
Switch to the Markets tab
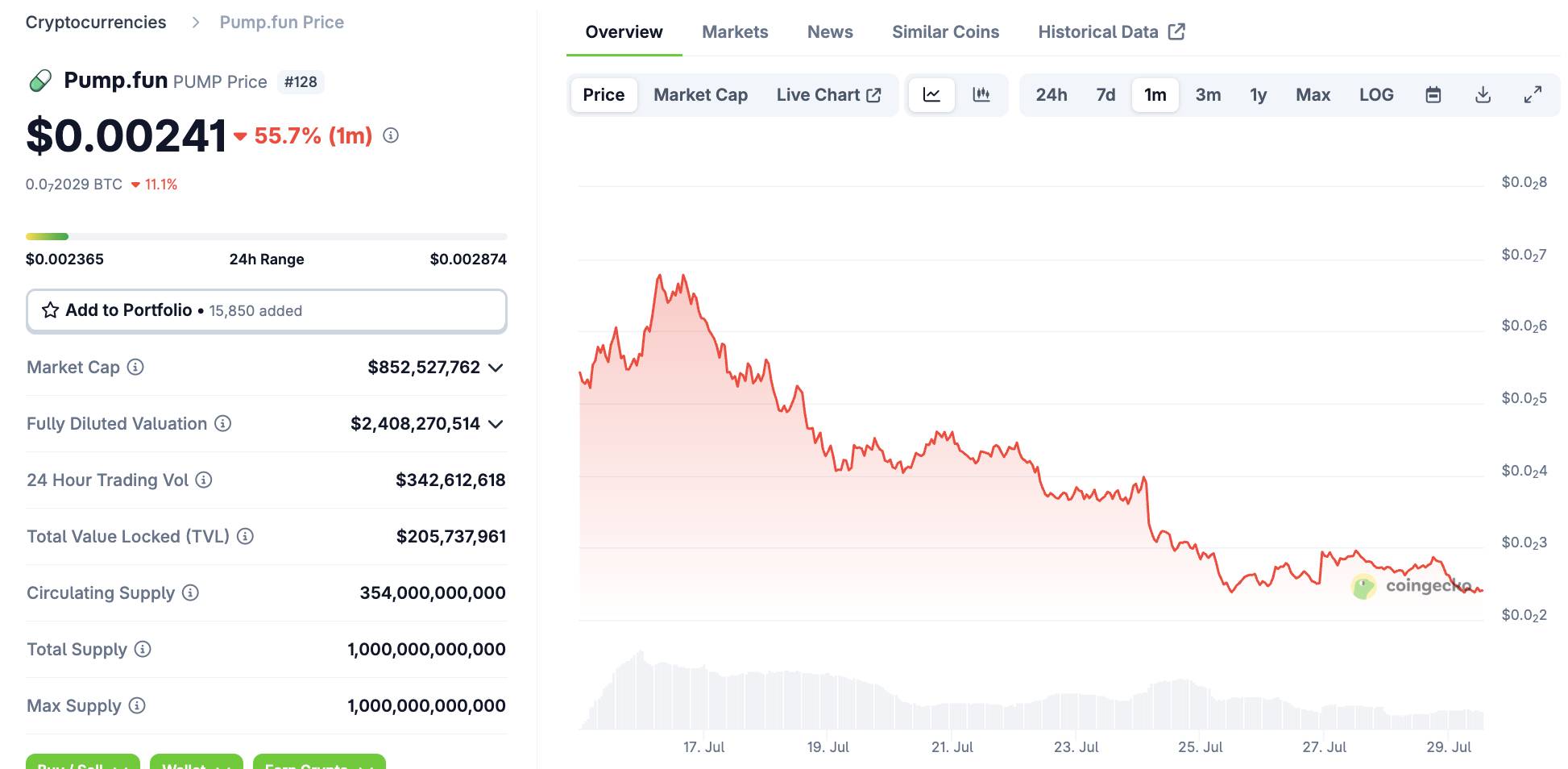(734, 31)
